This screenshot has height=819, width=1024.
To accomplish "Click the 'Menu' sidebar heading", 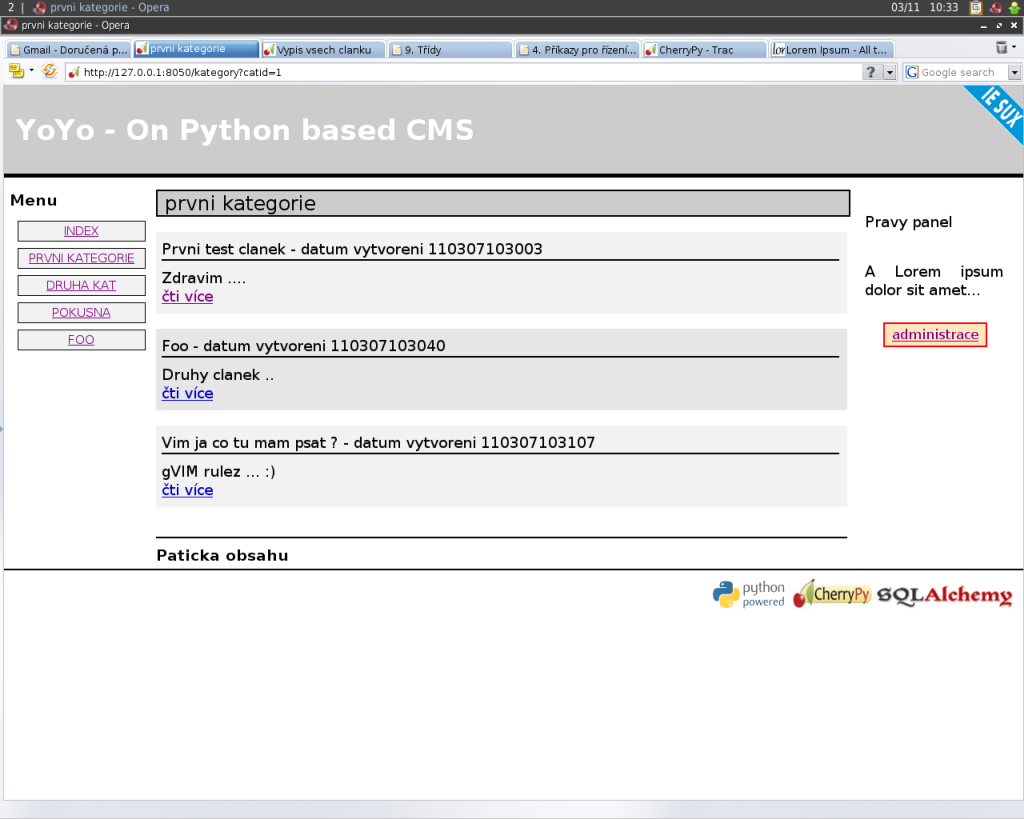I will [34, 201].
